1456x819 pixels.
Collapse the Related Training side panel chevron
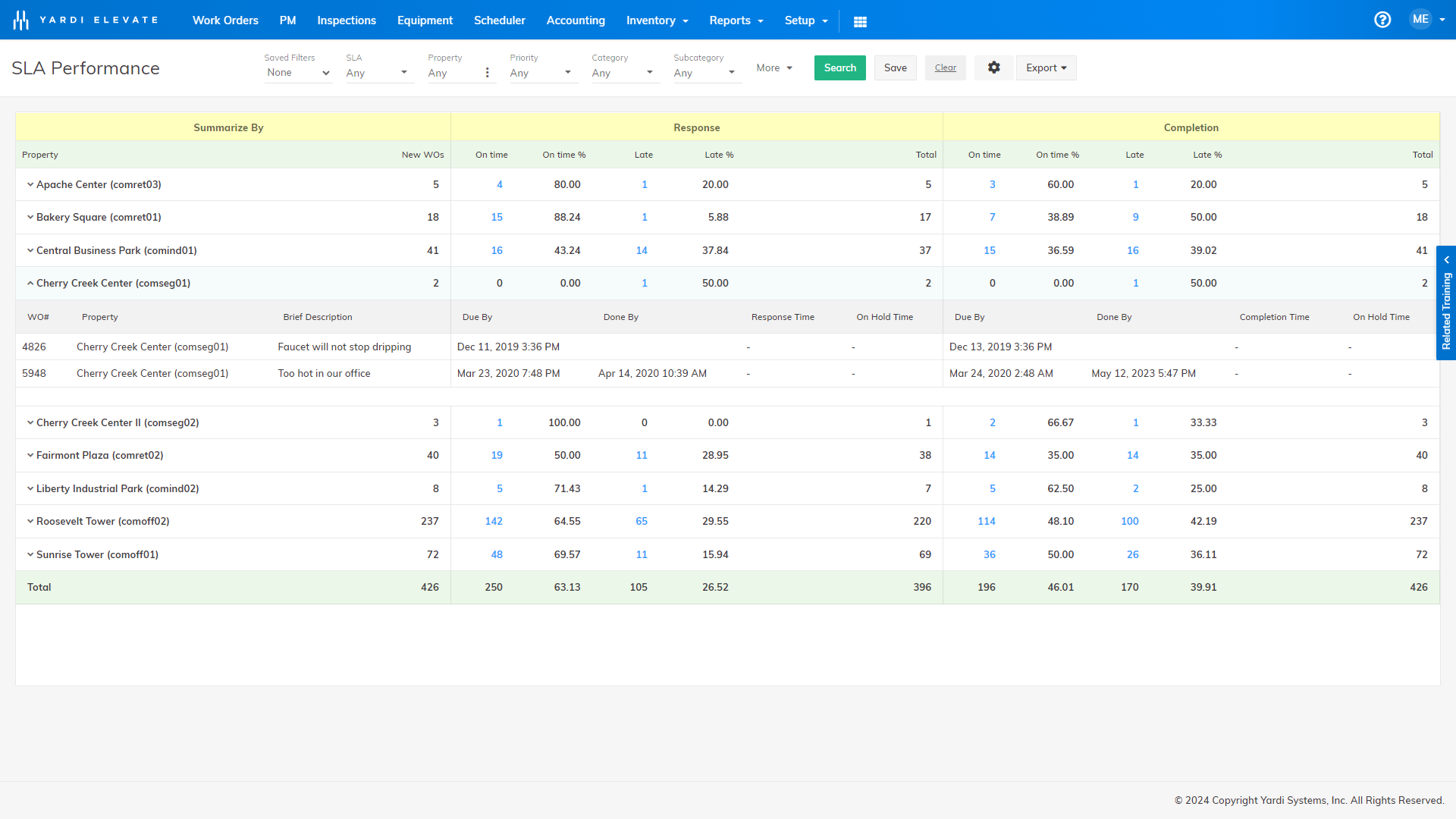(1447, 259)
